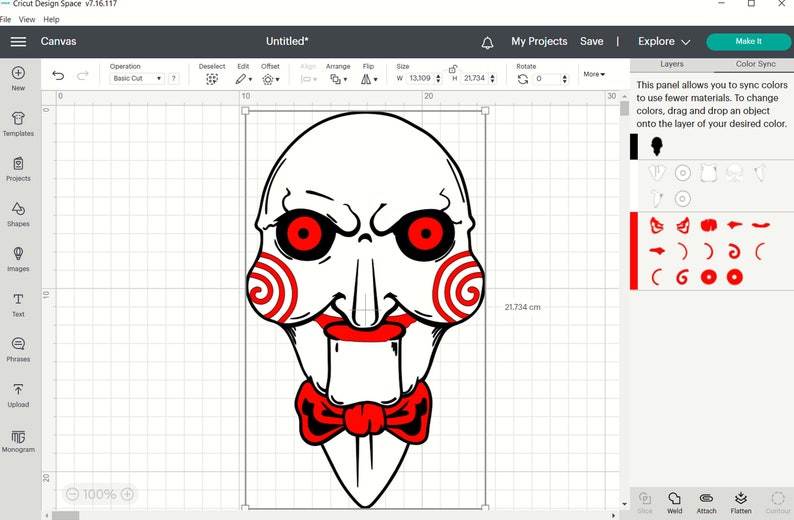This screenshot has height=520, width=794.
Task: Open the notifications bell
Action: tap(488, 42)
